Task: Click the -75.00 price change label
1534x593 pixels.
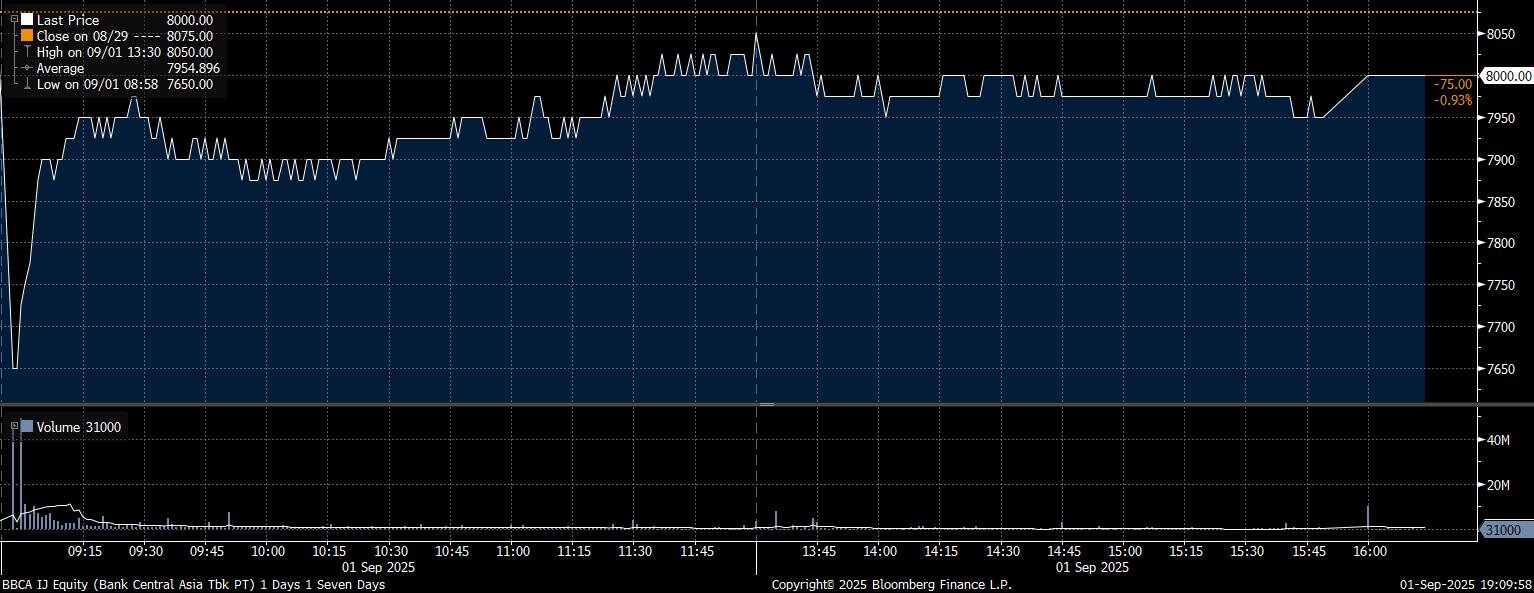Action: tap(1452, 85)
